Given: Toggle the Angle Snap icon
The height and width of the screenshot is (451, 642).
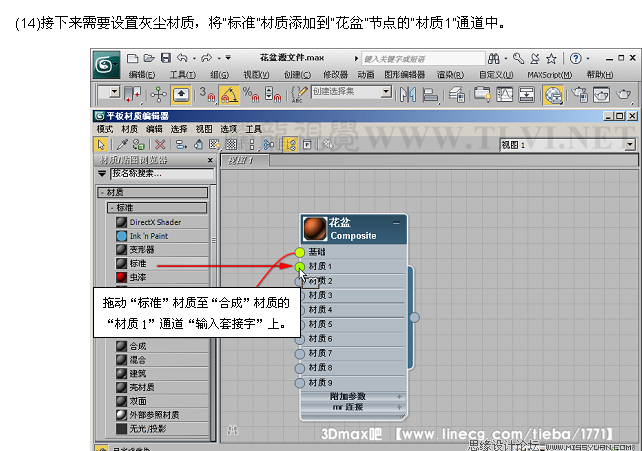Looking at the screenshot, I should (x=229, y=95).
